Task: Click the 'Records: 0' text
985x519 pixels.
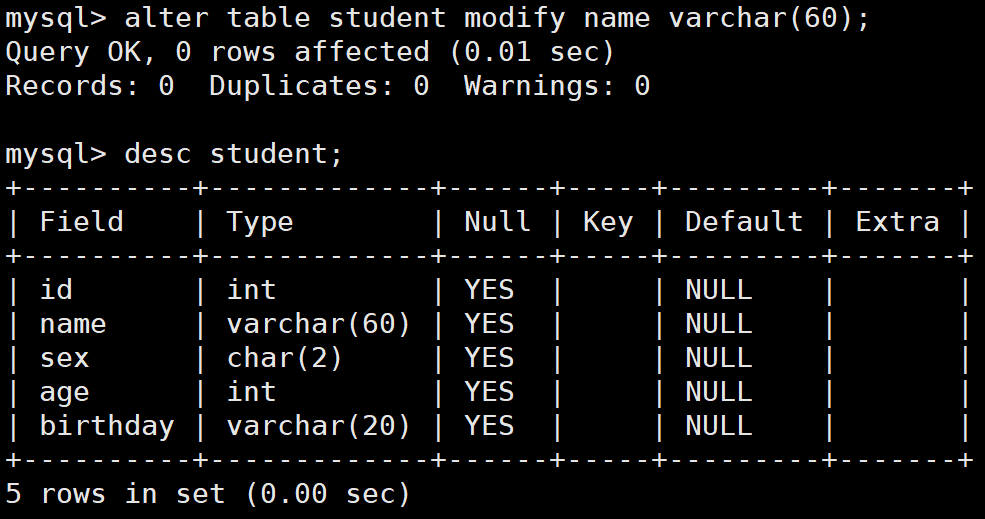Action: 90,85
